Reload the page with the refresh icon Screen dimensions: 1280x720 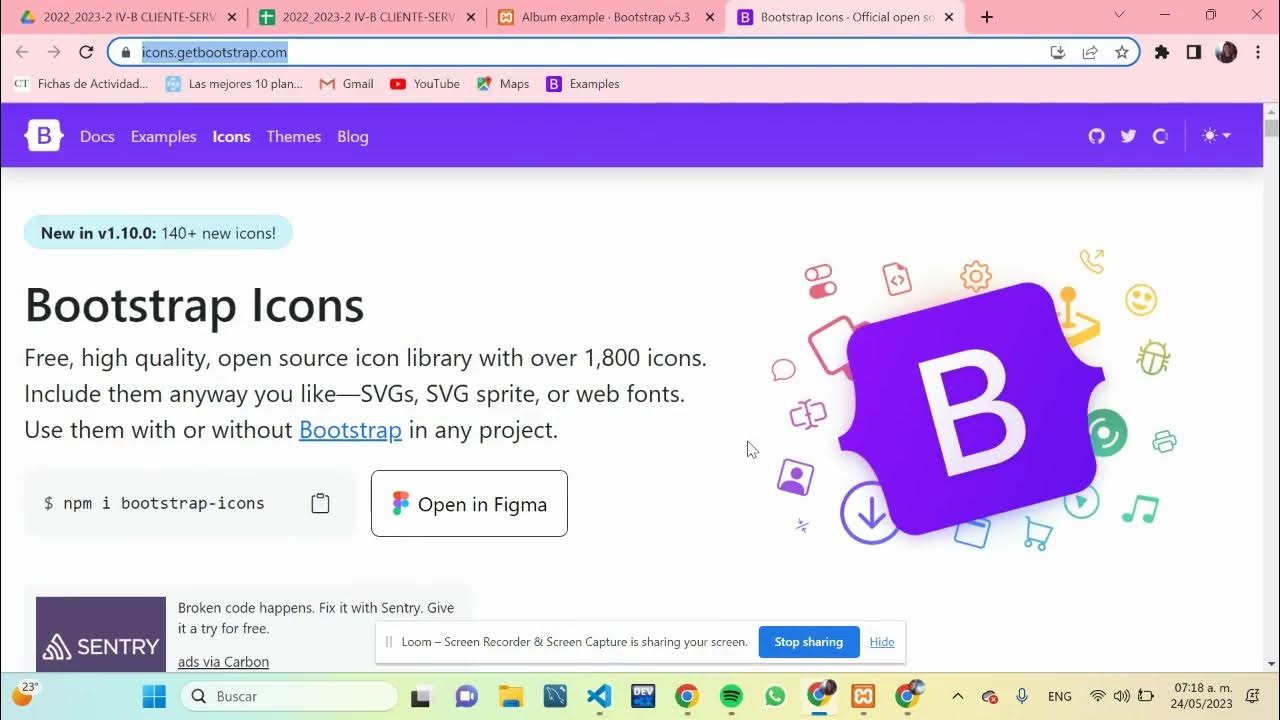pos(86,52)
